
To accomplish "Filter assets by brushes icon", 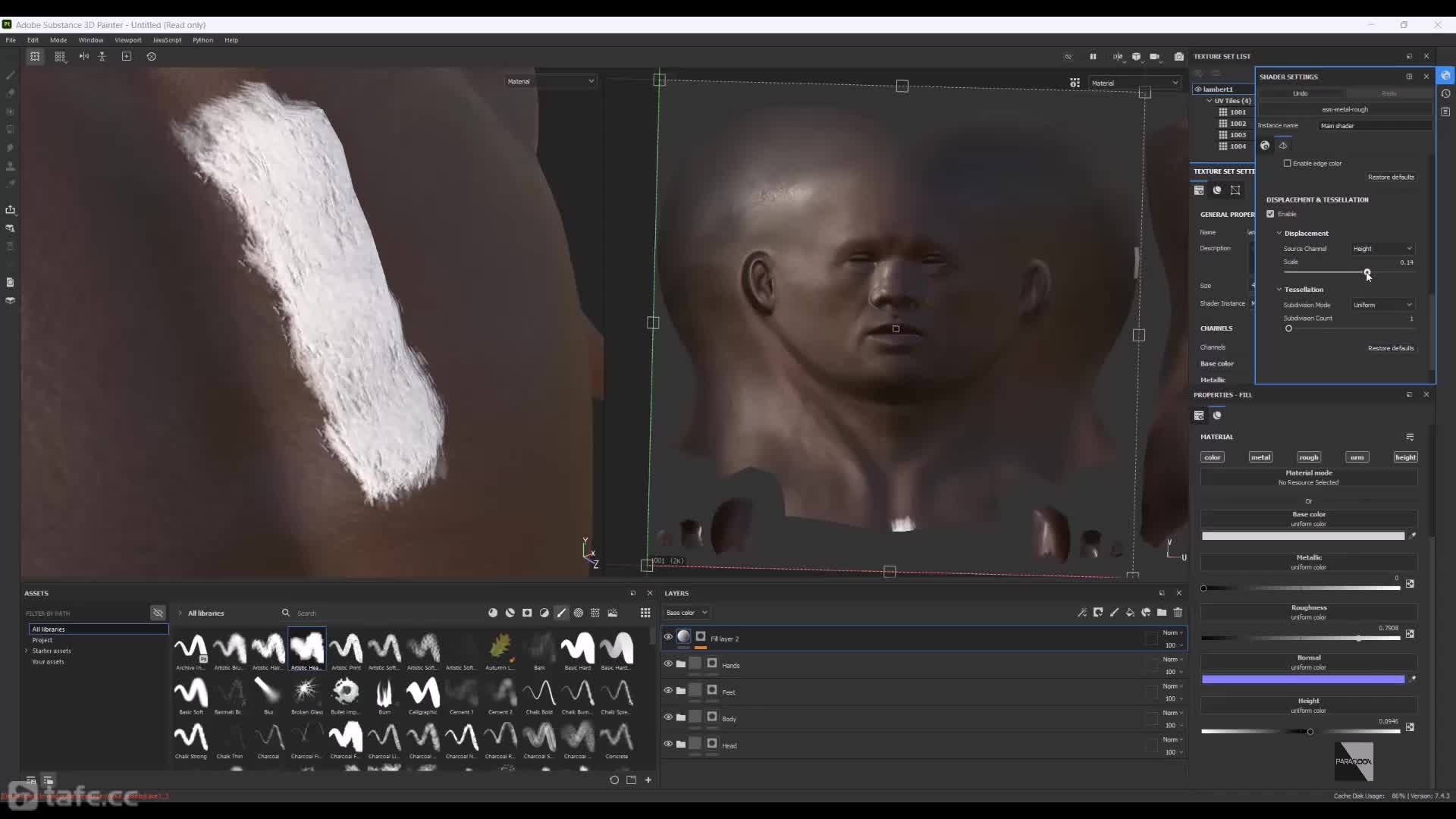I will [x=561, y=613].
